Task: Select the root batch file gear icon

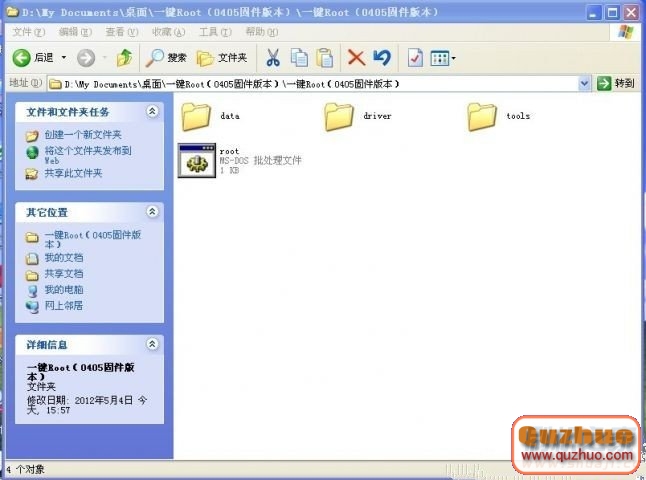Action: coord(197,160)
